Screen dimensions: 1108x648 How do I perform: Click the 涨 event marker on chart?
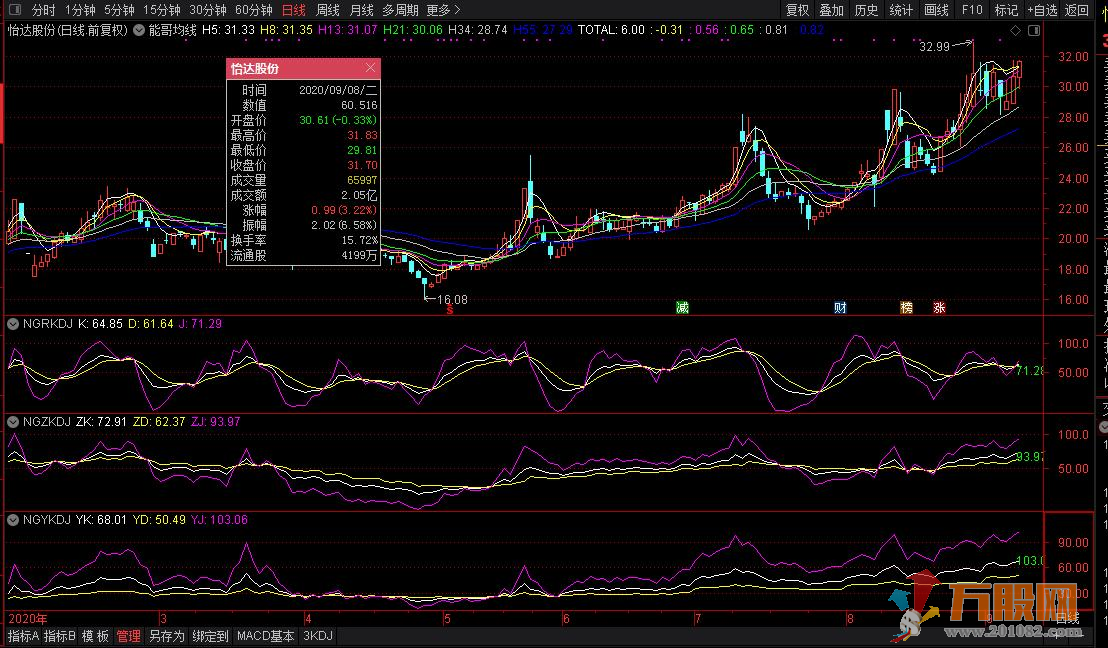click(x=939, y=307)
